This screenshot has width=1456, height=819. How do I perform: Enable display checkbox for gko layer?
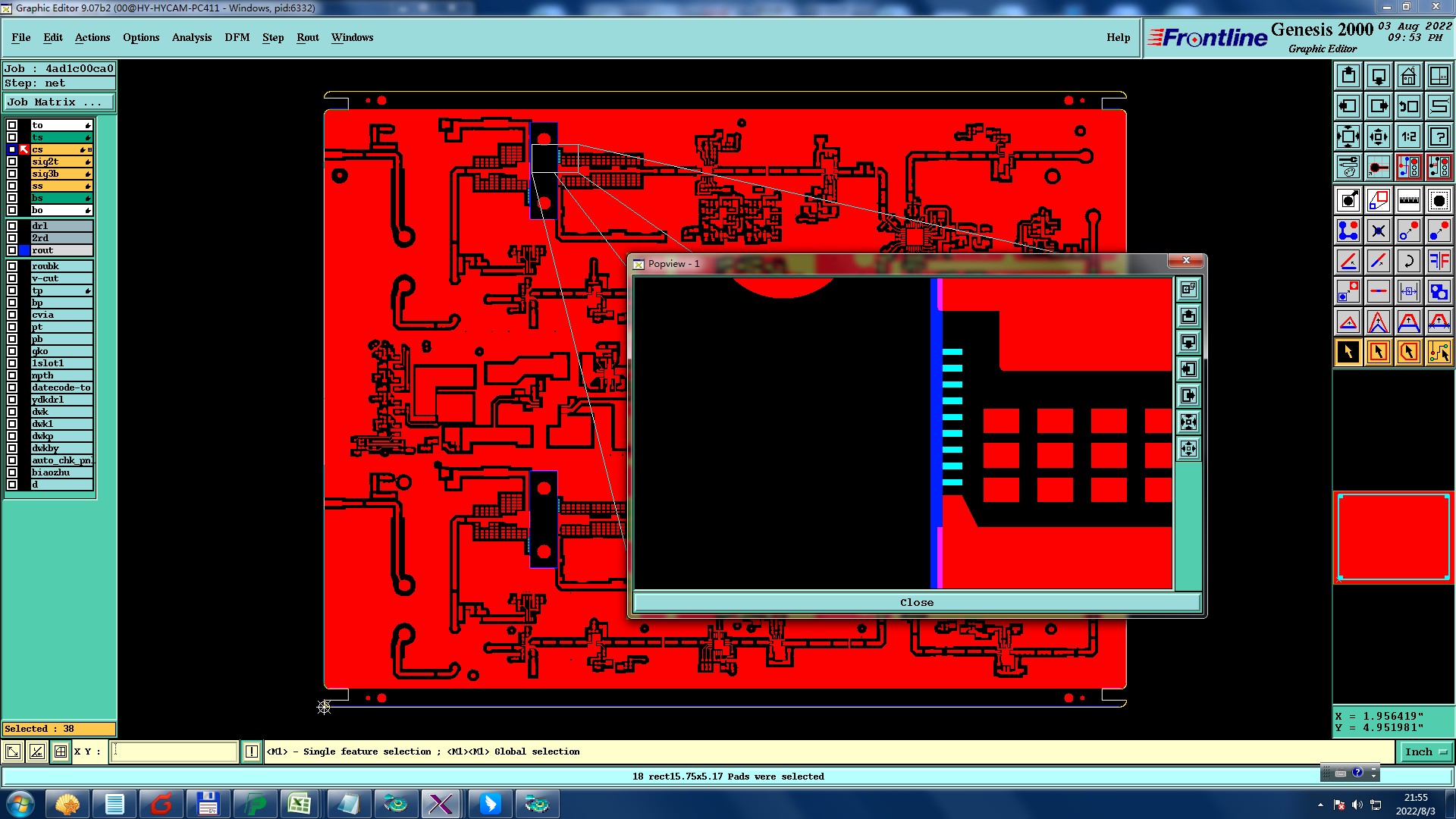[x=12, y=351]
